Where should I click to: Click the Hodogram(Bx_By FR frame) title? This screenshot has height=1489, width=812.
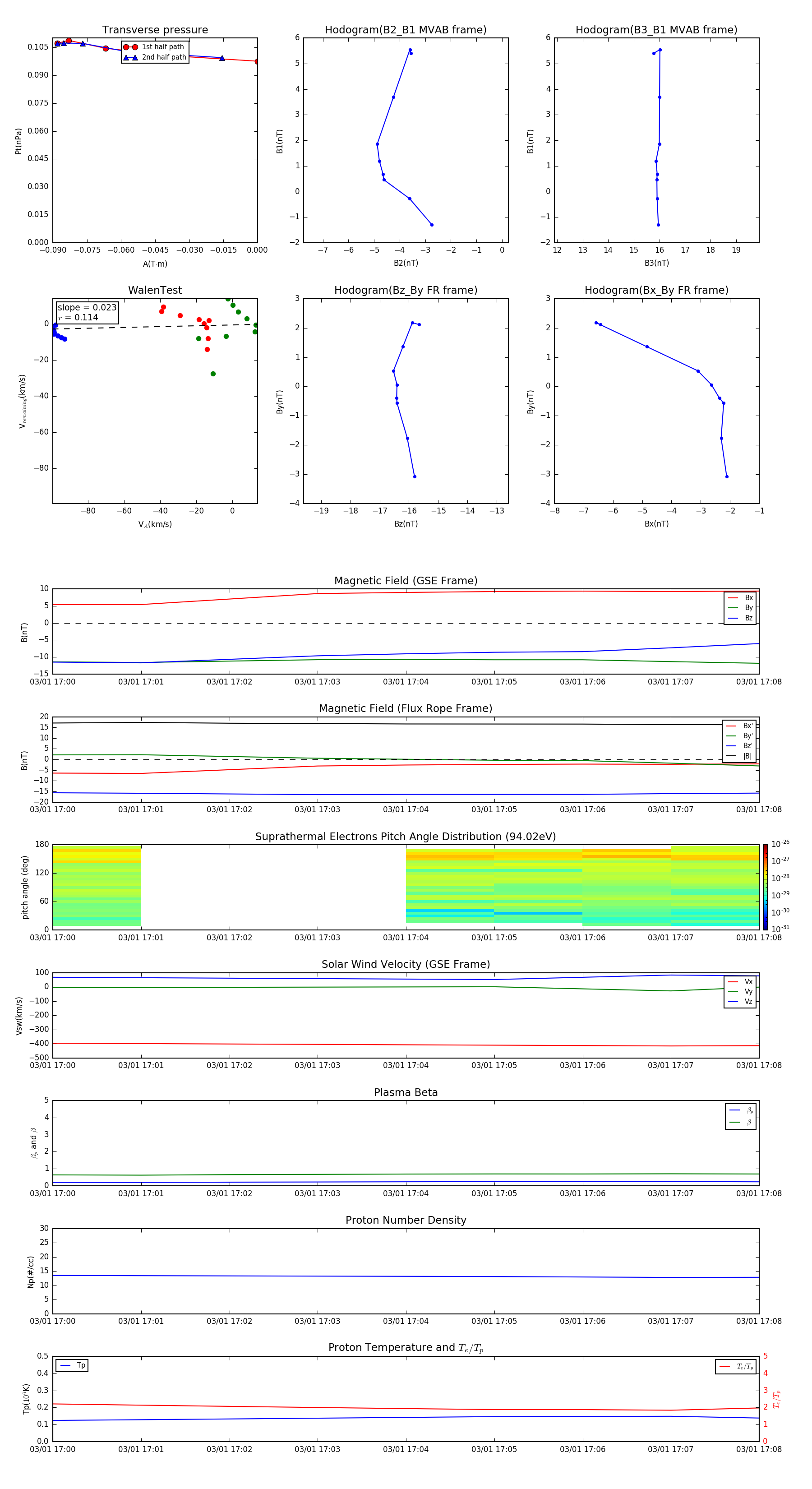(656, 290)
